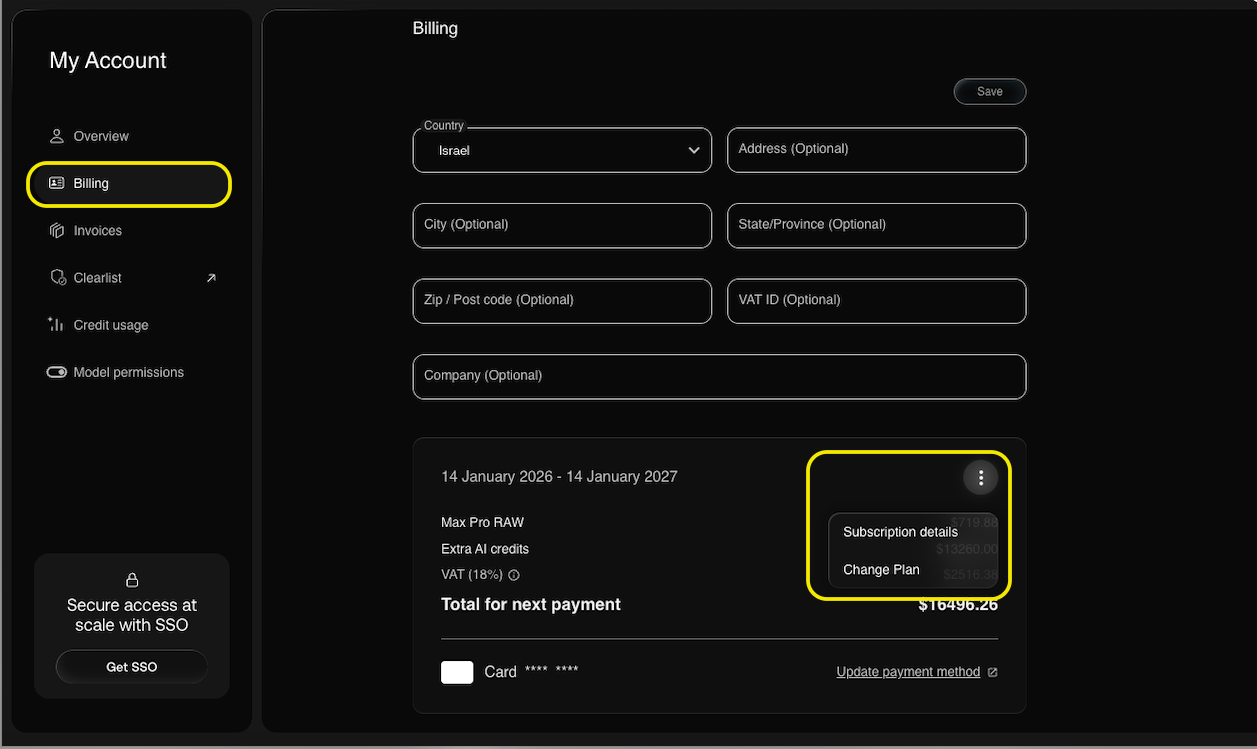Focus the Zip / Post code field
The image size is (1257, 749).
[562, 300]
